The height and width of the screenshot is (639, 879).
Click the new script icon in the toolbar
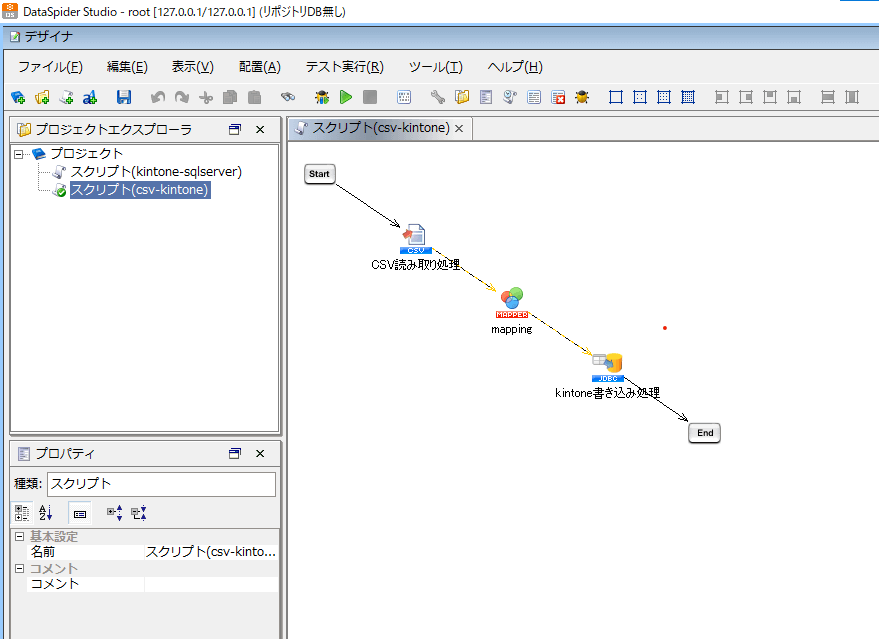66,98
